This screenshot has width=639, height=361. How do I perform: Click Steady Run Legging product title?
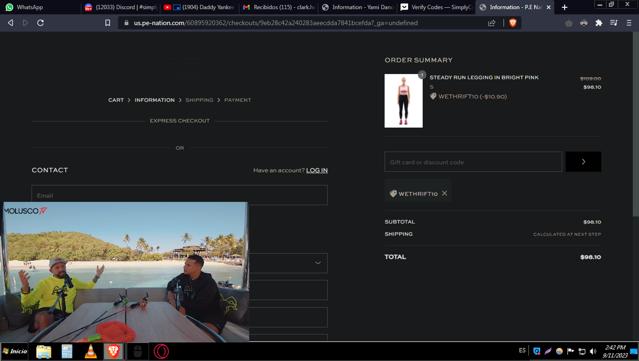pyautogui.click(x=484, y=77)
